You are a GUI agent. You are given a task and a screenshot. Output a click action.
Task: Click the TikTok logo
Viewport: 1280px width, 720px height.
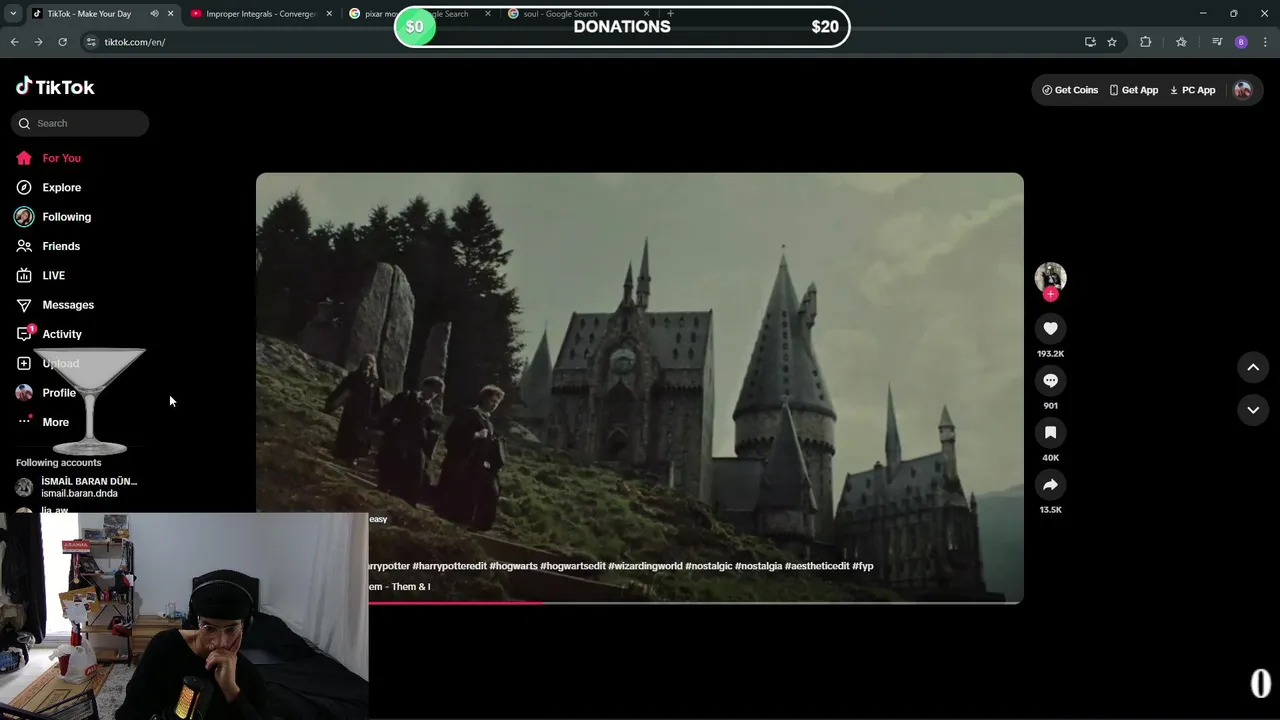click(x=55, y=87)
